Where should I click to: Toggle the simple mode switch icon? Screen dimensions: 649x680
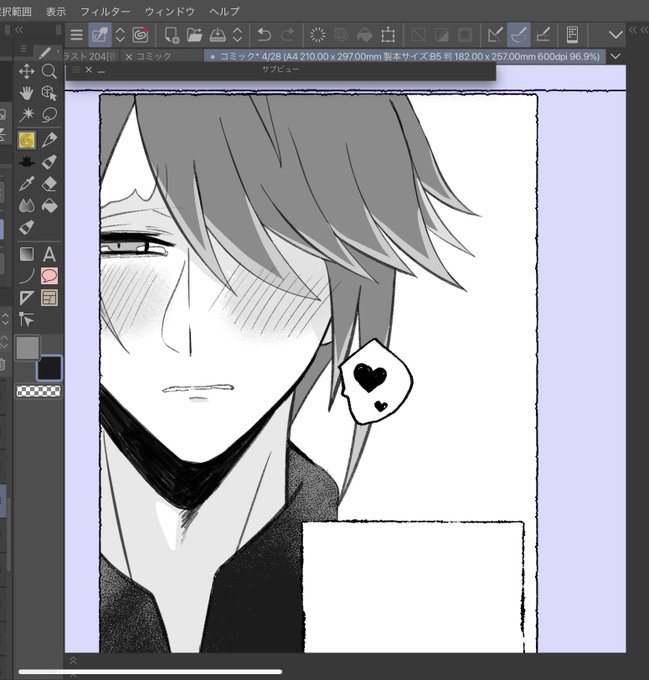pyautogui.click(x=100, y=35)
